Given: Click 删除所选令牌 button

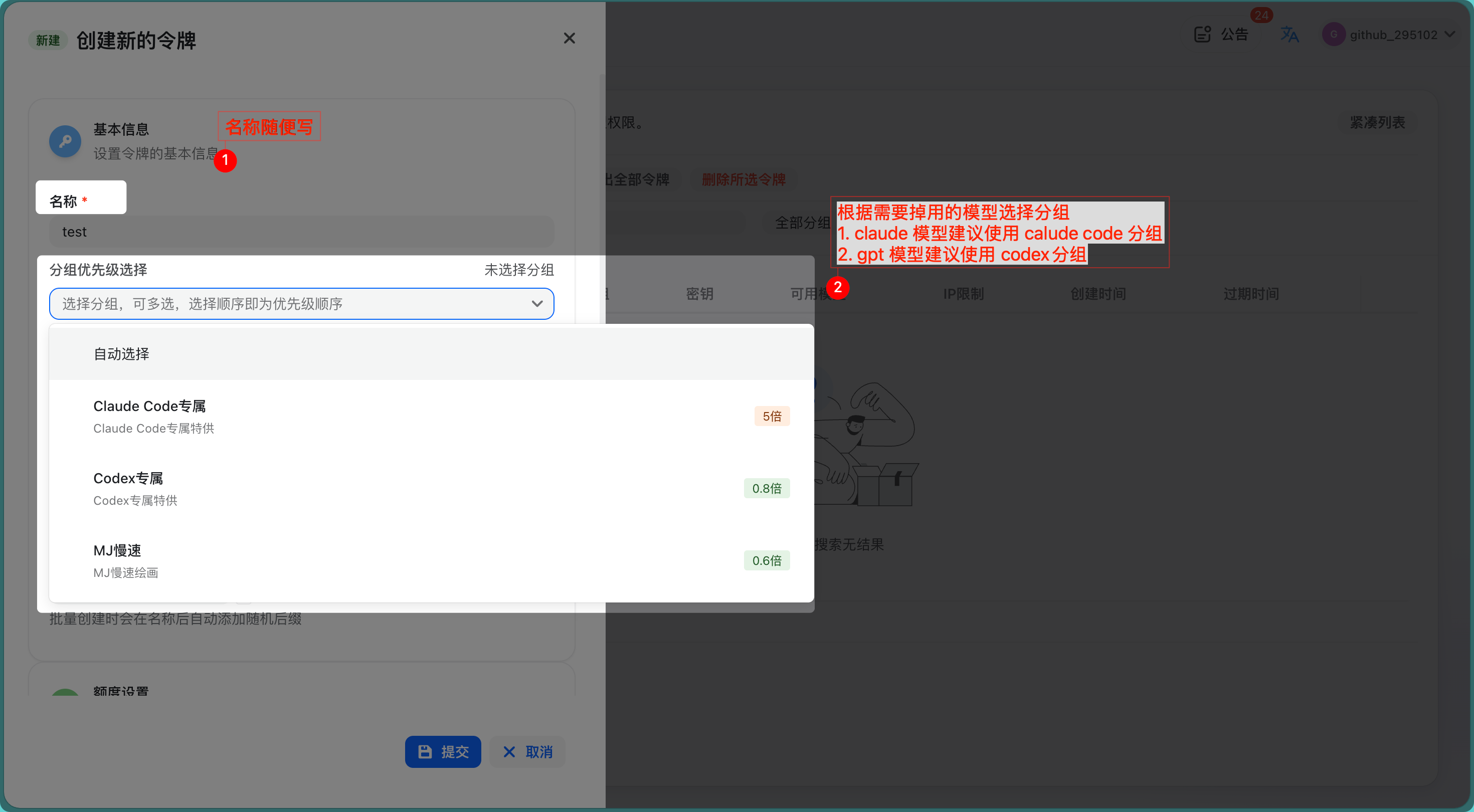Looking at the screenshot, I should [x=744, y=179].
